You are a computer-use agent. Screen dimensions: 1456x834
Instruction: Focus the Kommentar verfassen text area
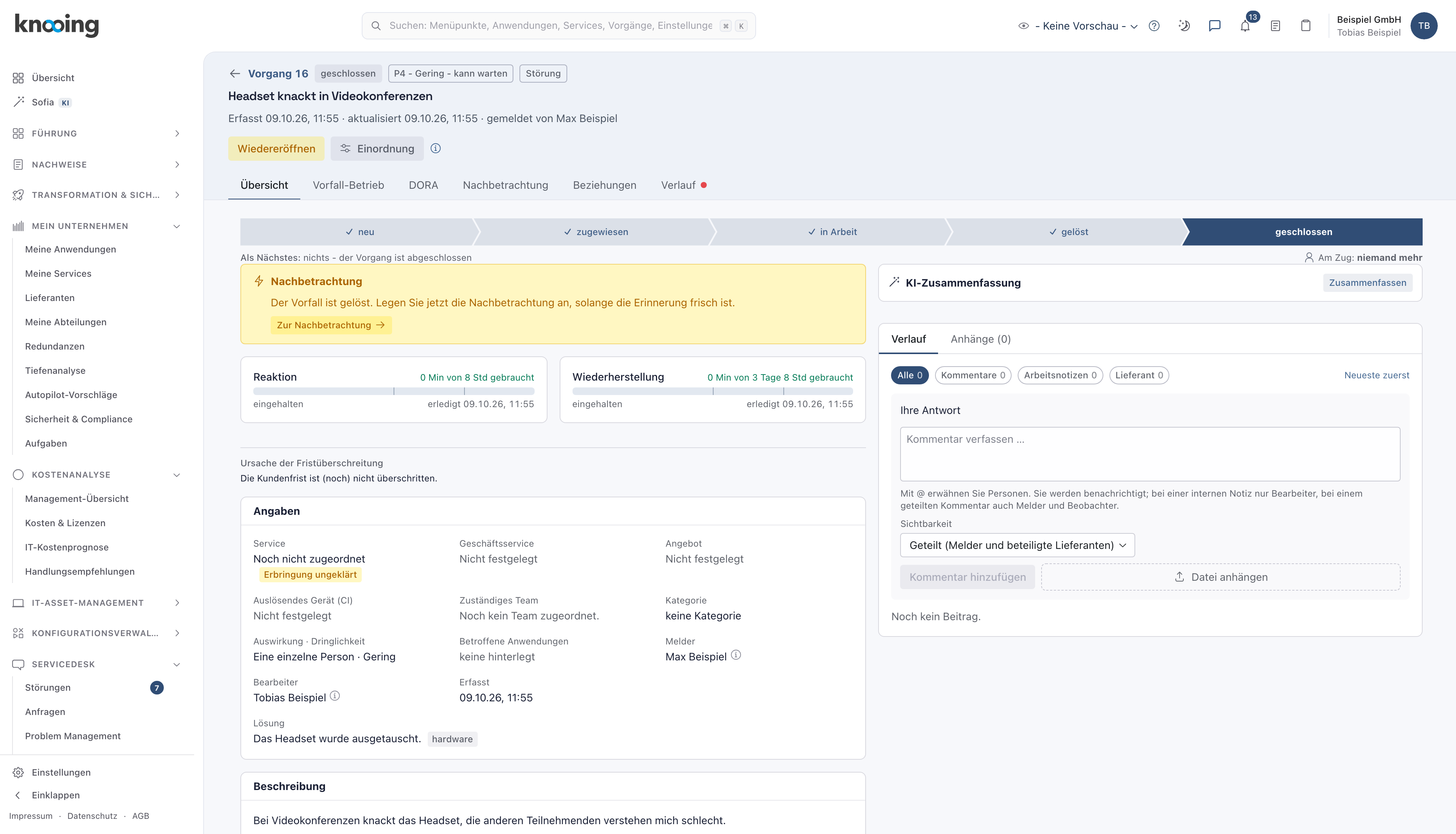(1150, 454)
